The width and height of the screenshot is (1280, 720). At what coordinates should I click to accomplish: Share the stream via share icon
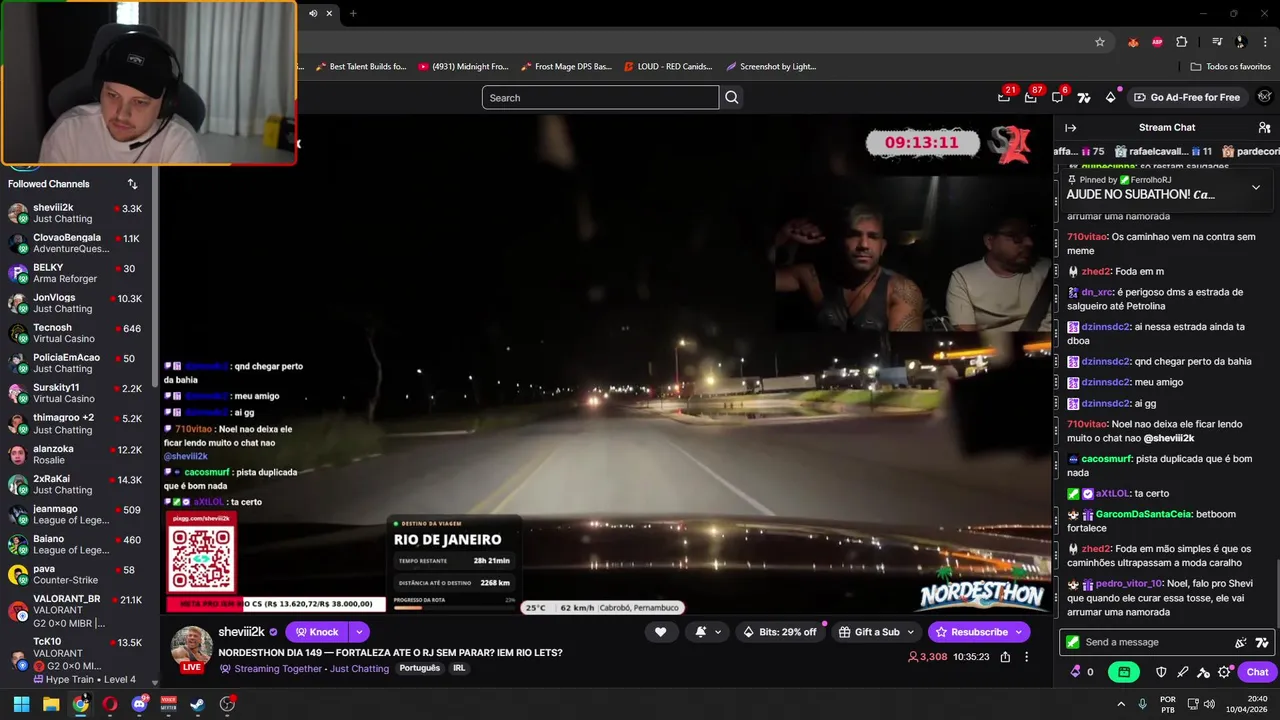1005,657
